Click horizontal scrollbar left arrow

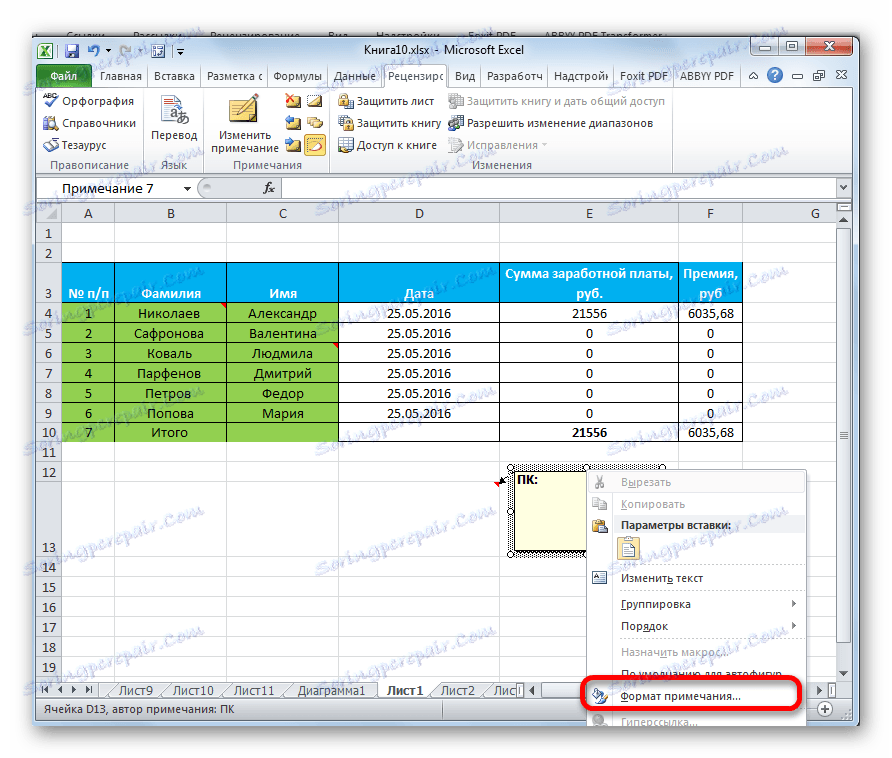click(532, 690)
